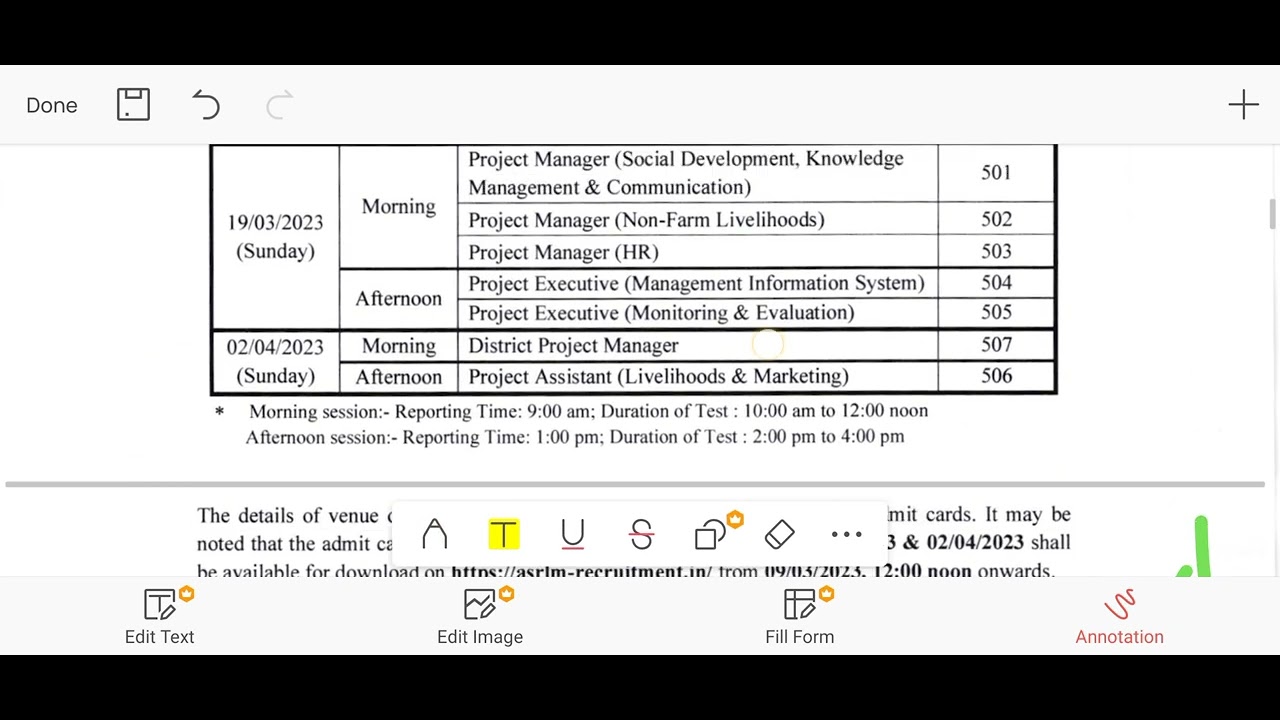The image size is (1280, 720).
Task: Click "Project Manager (Non-Farm Livelihoods)"
Action: pos(646,220)
